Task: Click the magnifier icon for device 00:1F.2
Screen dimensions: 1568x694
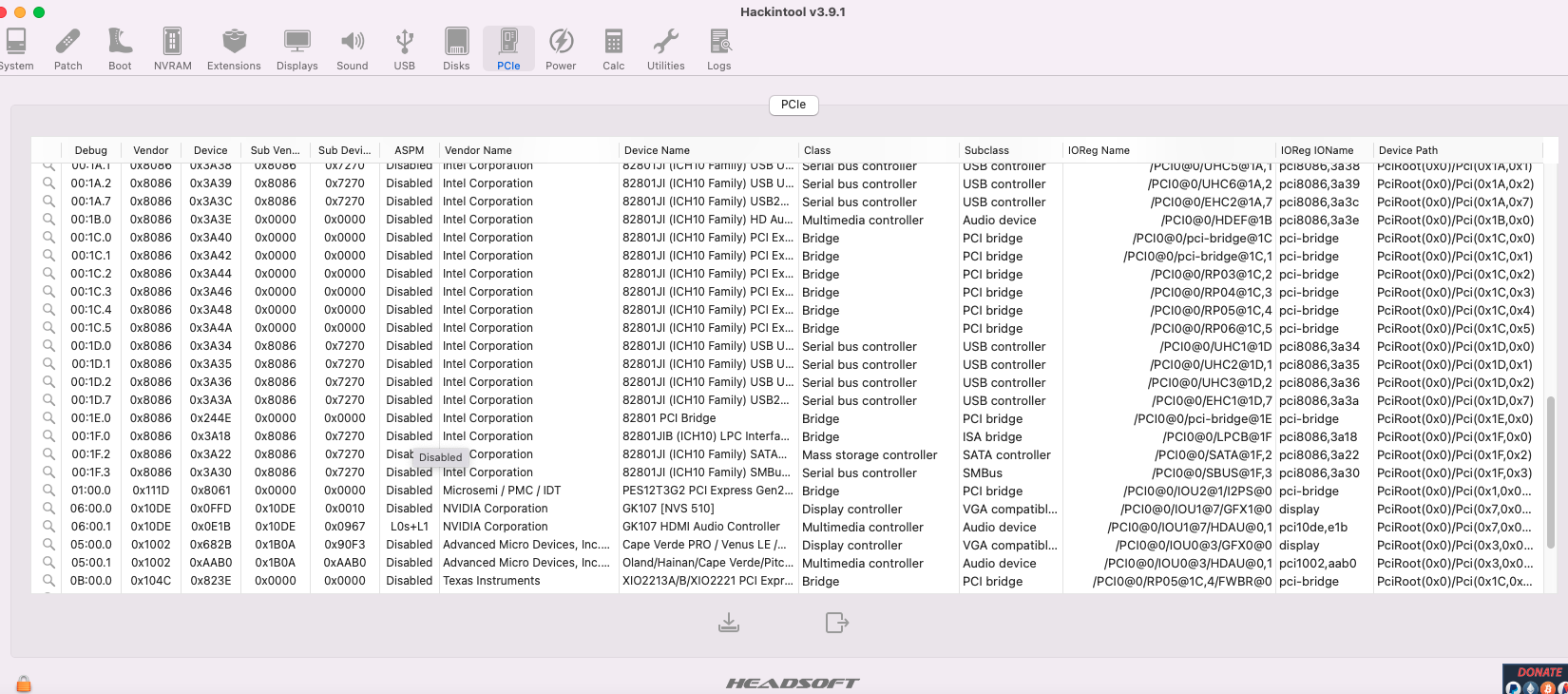Action: click(x=48, y=454)
